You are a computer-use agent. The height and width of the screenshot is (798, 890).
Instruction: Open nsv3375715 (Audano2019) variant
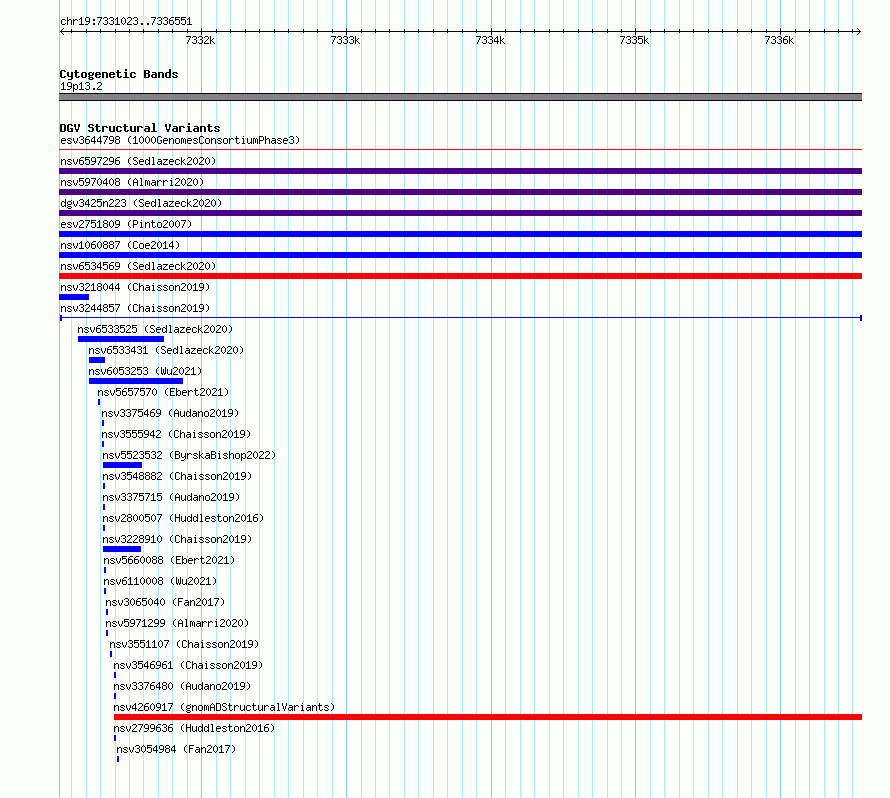coord(171,497)
